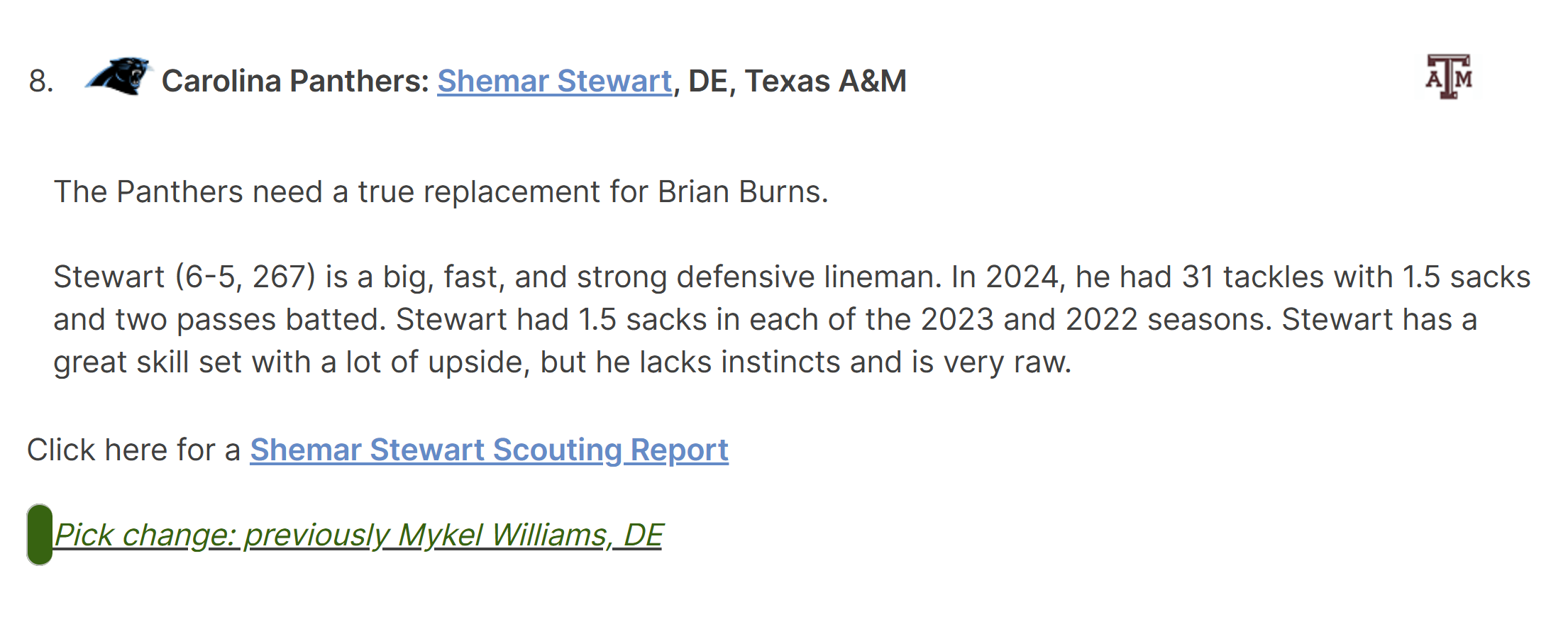Click the pick number 8 label
The image size is (1568, 622).
(x=41, y=81)
